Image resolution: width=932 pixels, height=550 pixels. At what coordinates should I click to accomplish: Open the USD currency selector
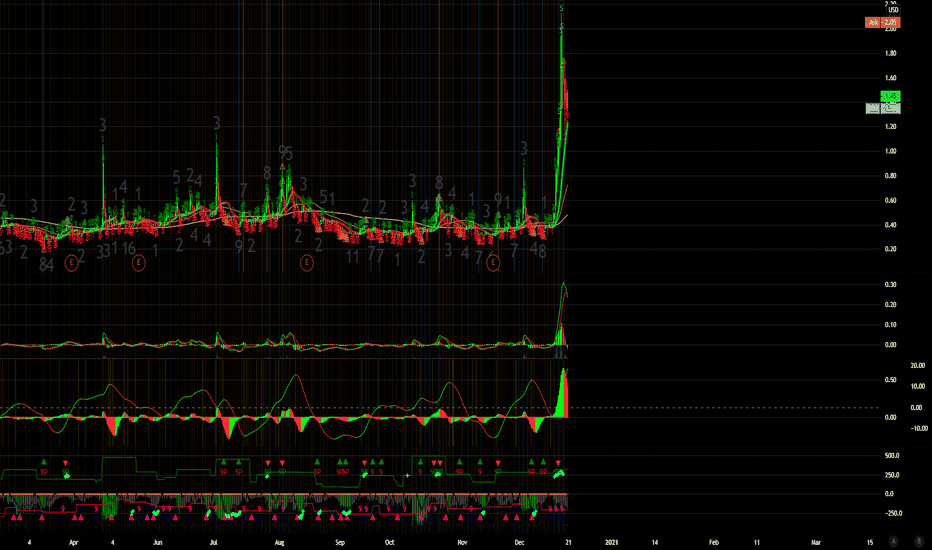[x=893, y=10]
